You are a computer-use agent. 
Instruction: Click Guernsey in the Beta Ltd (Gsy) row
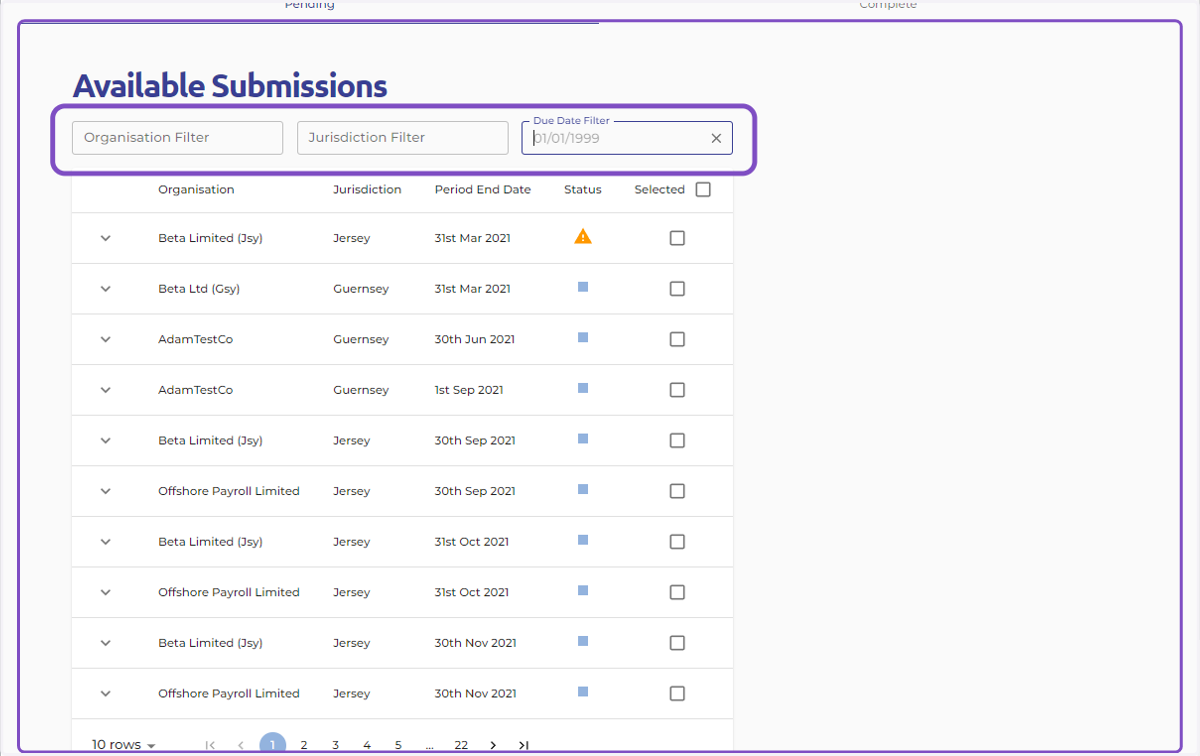click(x=361, y=289)
